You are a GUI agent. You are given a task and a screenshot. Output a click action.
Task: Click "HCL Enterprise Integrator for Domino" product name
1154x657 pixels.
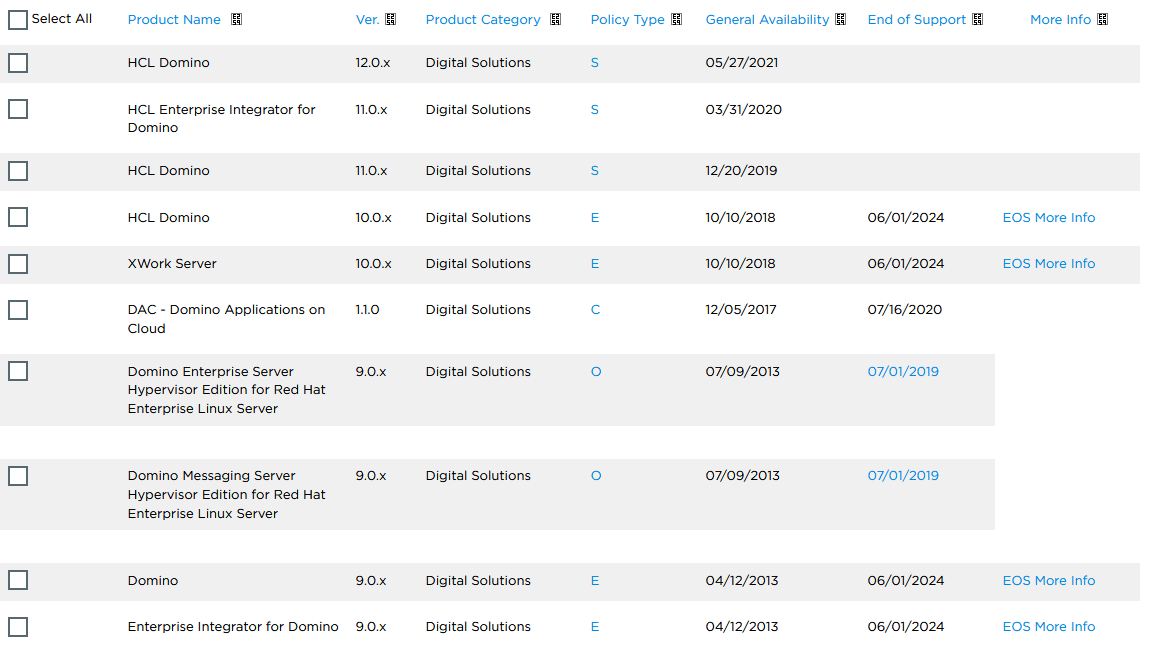tap(222, 118)
